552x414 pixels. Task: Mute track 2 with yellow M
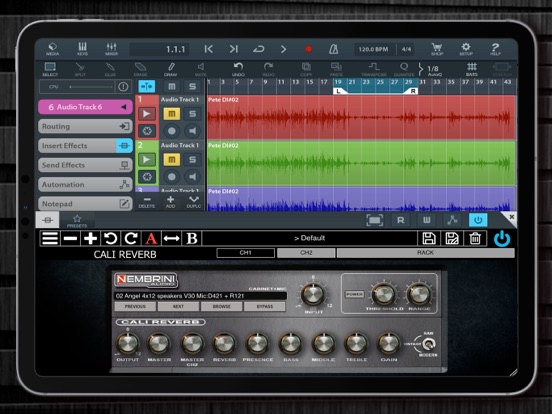[171, 159]
